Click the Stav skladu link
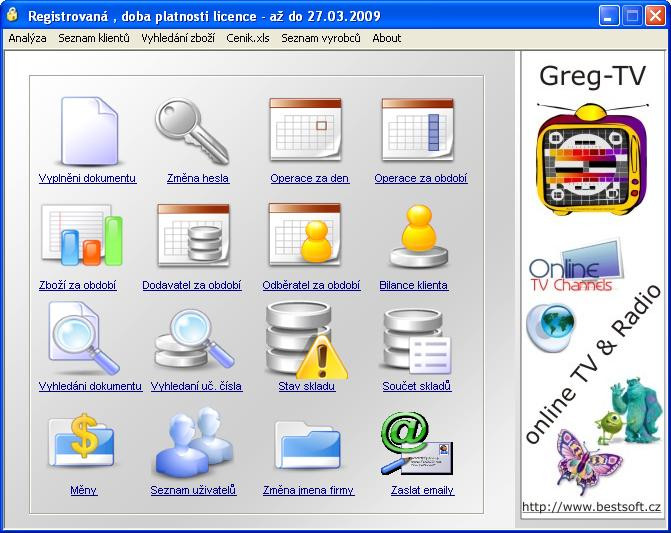Screen dimensions: 671x533 click(x=306, y=386)
